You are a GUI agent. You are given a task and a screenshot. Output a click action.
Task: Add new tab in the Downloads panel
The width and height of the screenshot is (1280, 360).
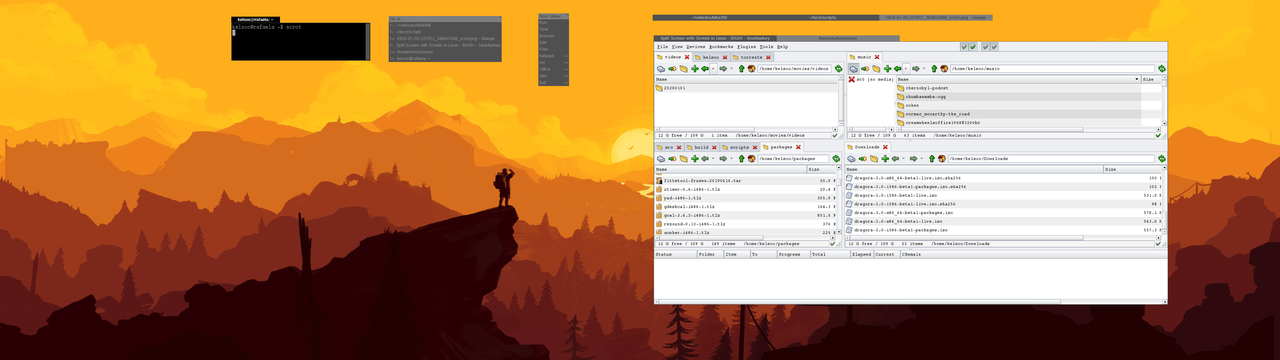pos(885,159)
